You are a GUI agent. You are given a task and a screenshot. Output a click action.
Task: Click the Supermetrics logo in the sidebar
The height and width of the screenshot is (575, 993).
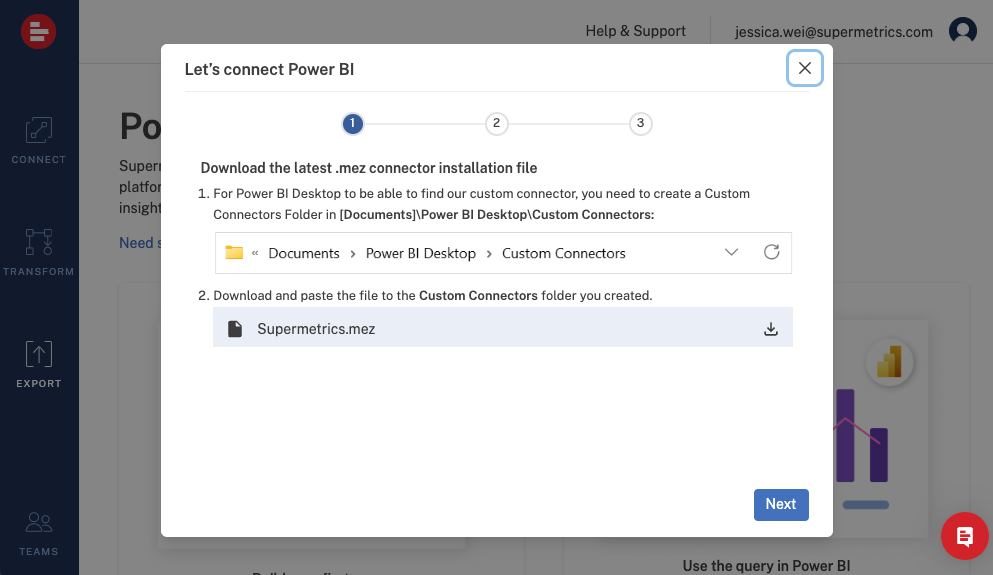tap(39, 31)
